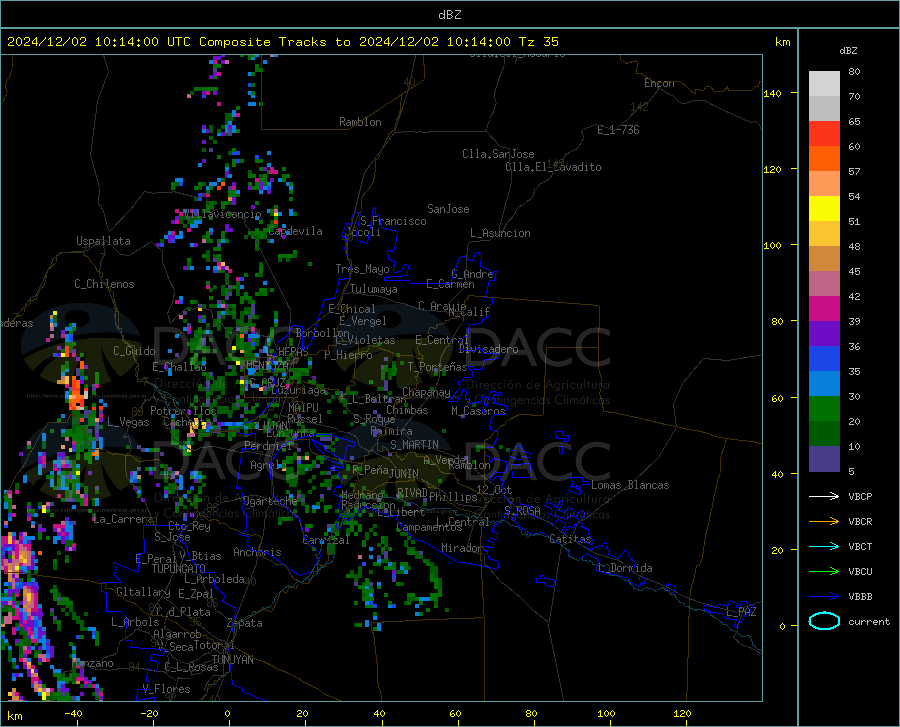Click the L_Asuncion label

click(x=500, y=233)
